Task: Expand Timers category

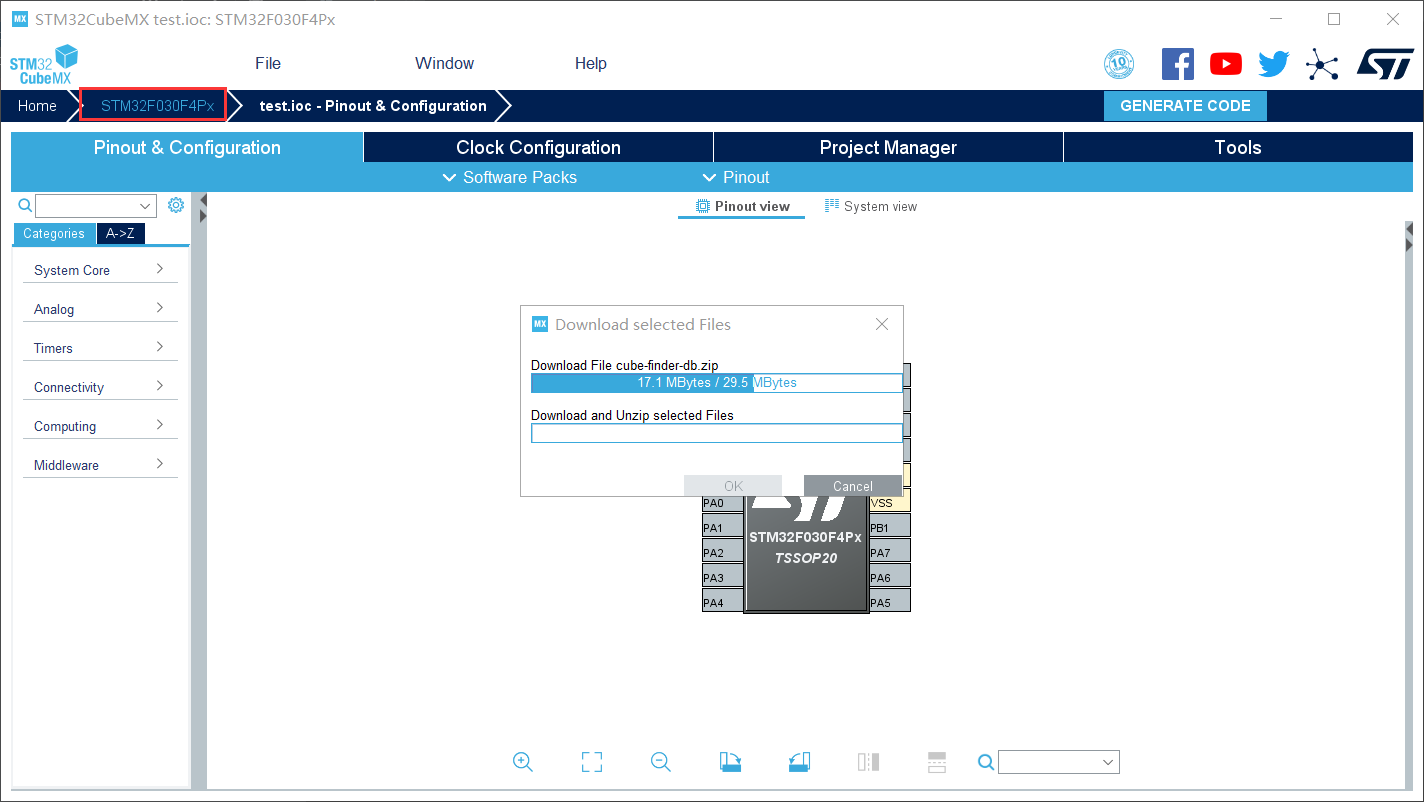Action: (x=100, y=348)
